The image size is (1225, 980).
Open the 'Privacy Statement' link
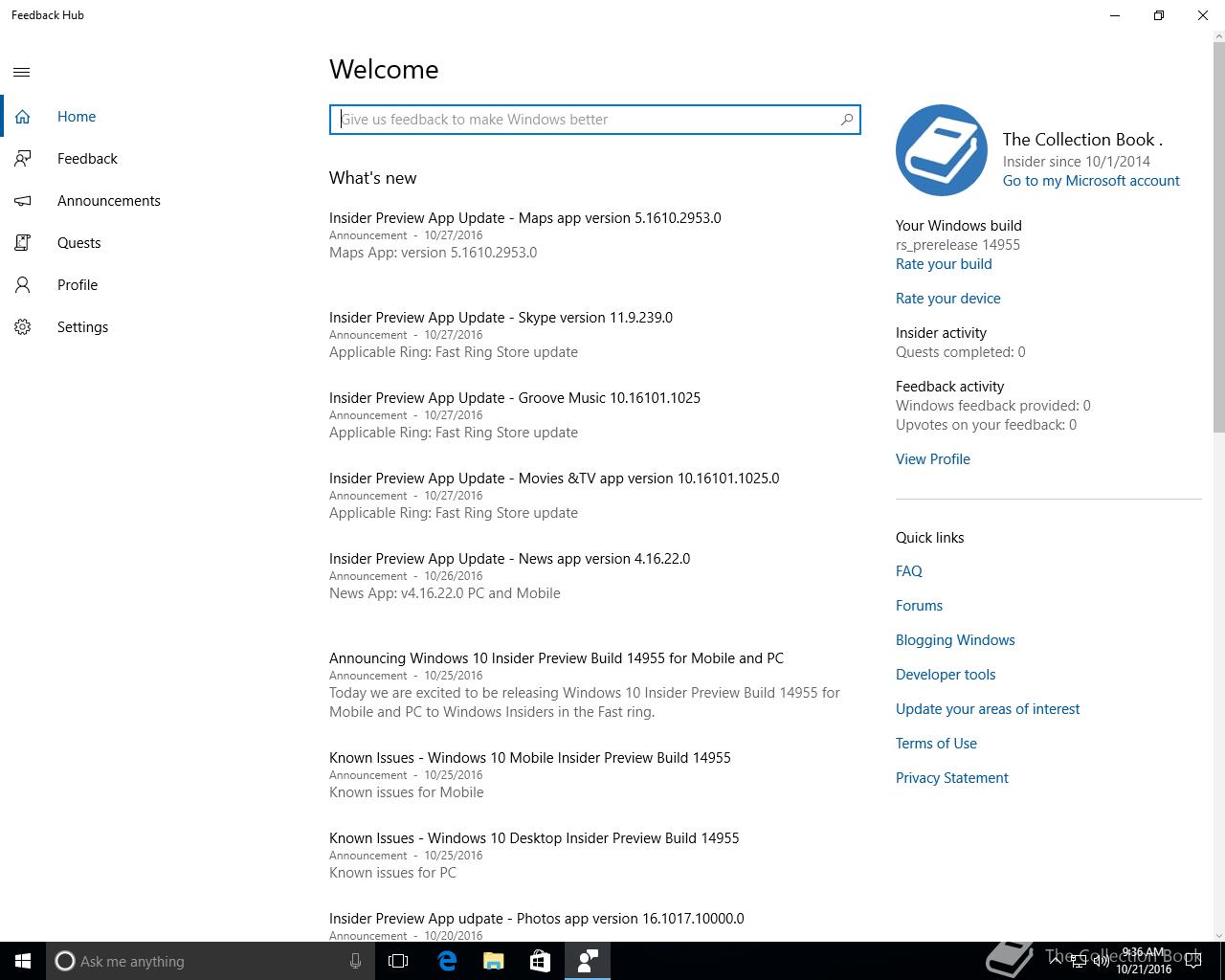(x=952, y=778)
